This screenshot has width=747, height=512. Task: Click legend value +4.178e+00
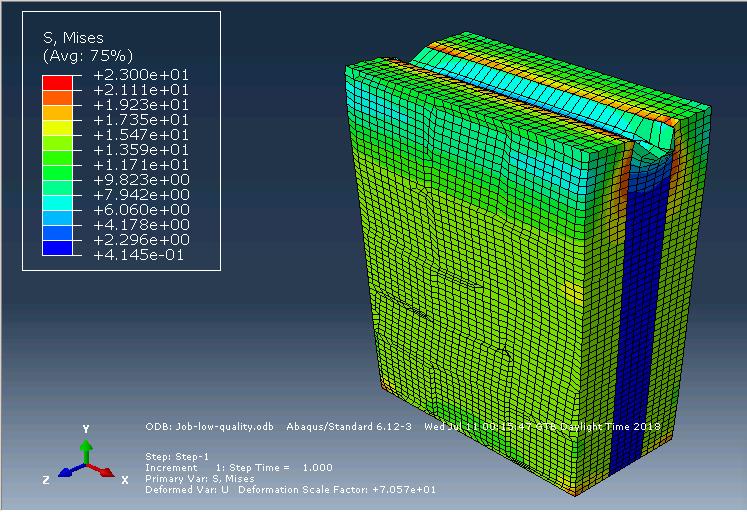coord(141,225)
